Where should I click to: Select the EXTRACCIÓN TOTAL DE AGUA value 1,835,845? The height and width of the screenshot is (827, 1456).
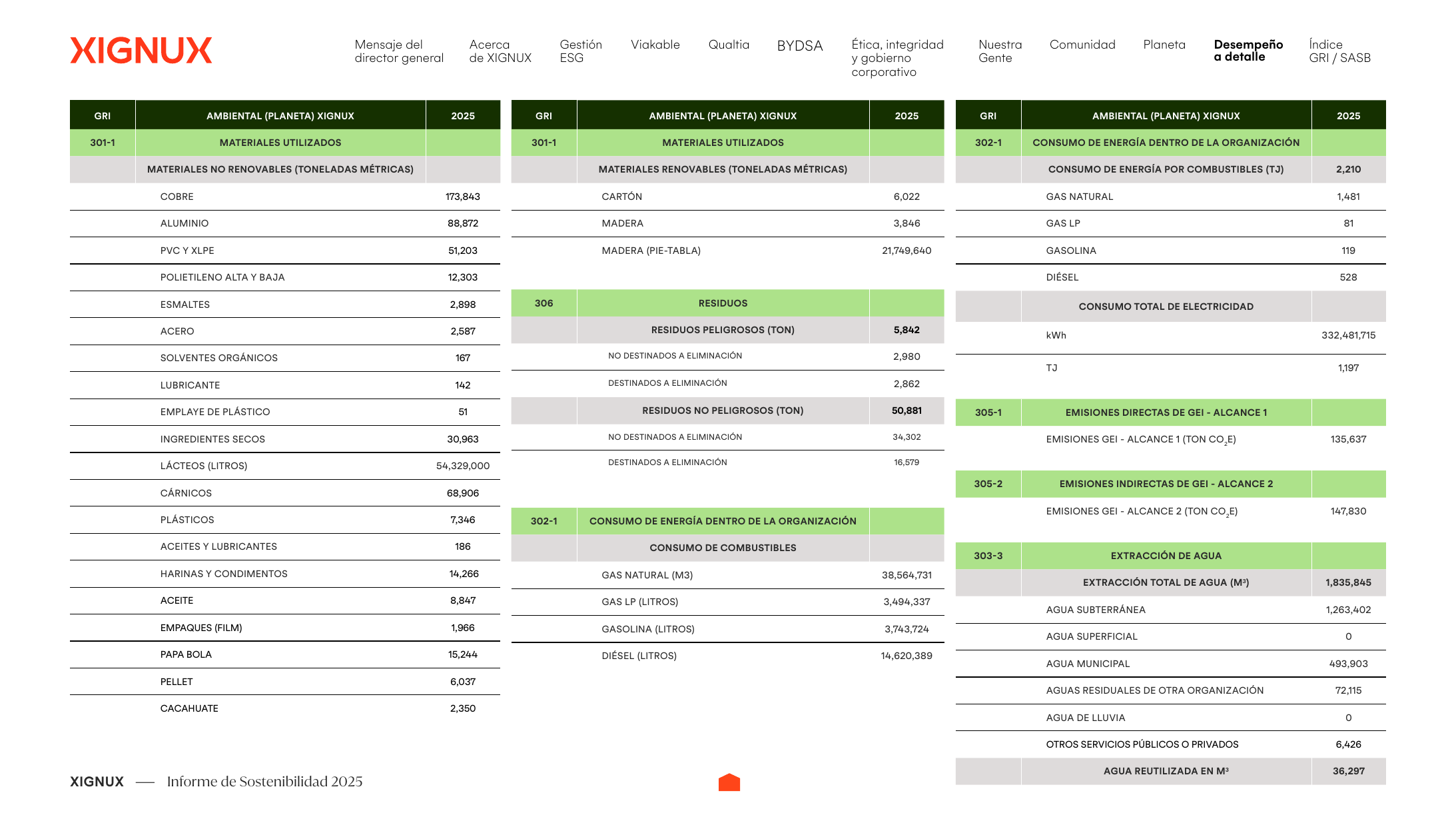[x=1348, y=582]
